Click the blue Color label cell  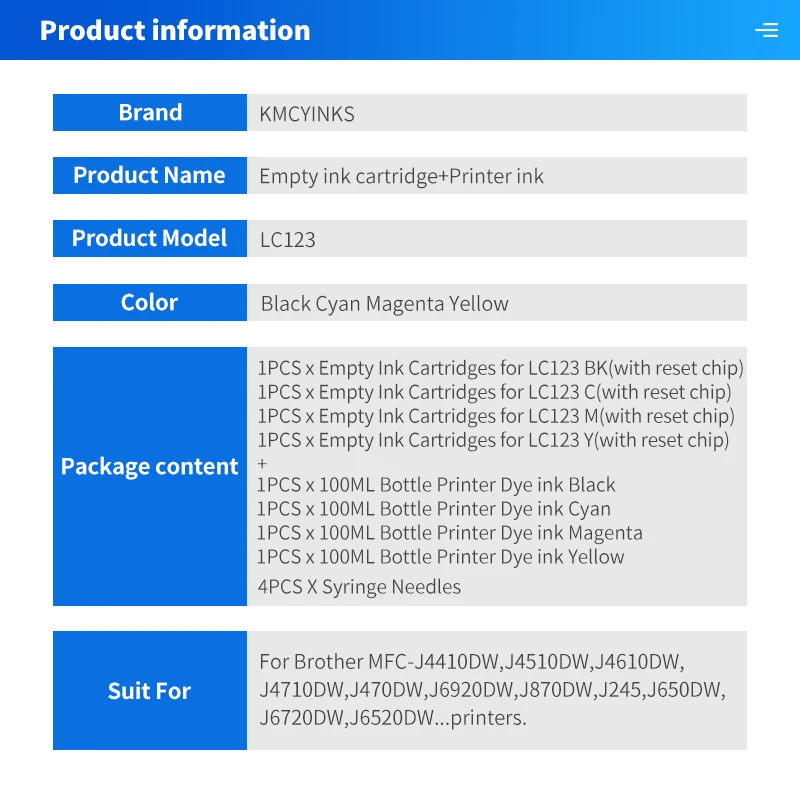point(150,302)
